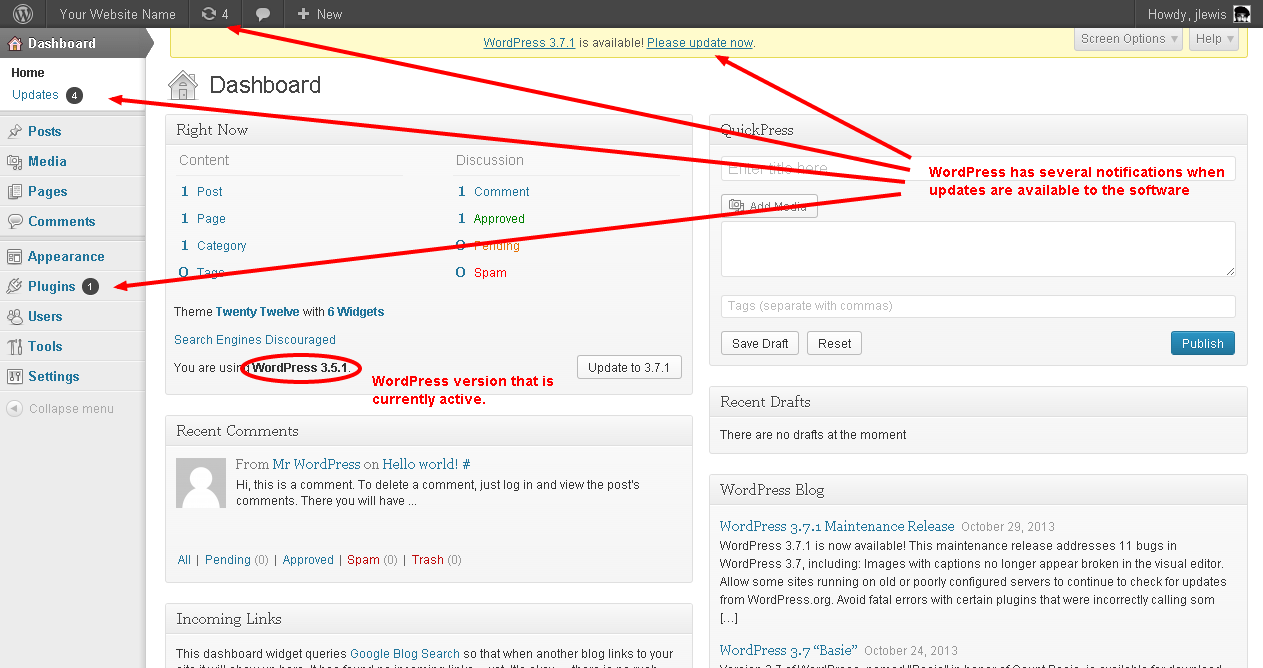Click the Incoming Links widget header
The height and width of the screenshot is (668, 1263).
[x=429, y=619]
